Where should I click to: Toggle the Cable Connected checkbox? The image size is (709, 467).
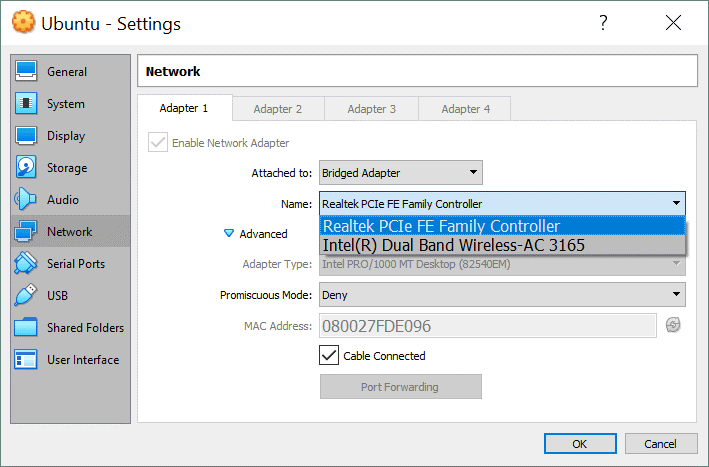328,355
